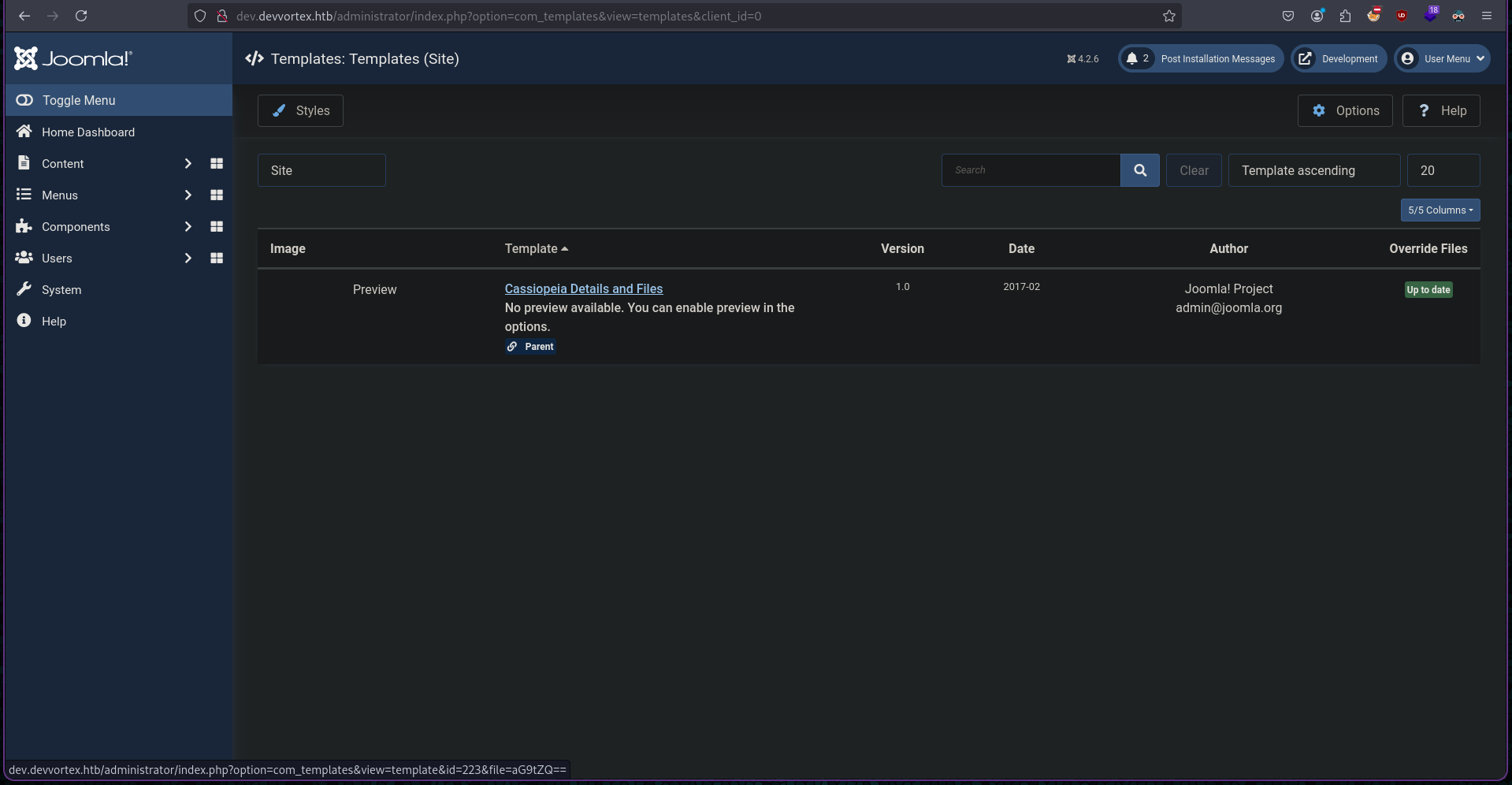This screenshot has width=1512, height=785.
Task: Open the Users sidebar item
Action: tap(57, 258)
